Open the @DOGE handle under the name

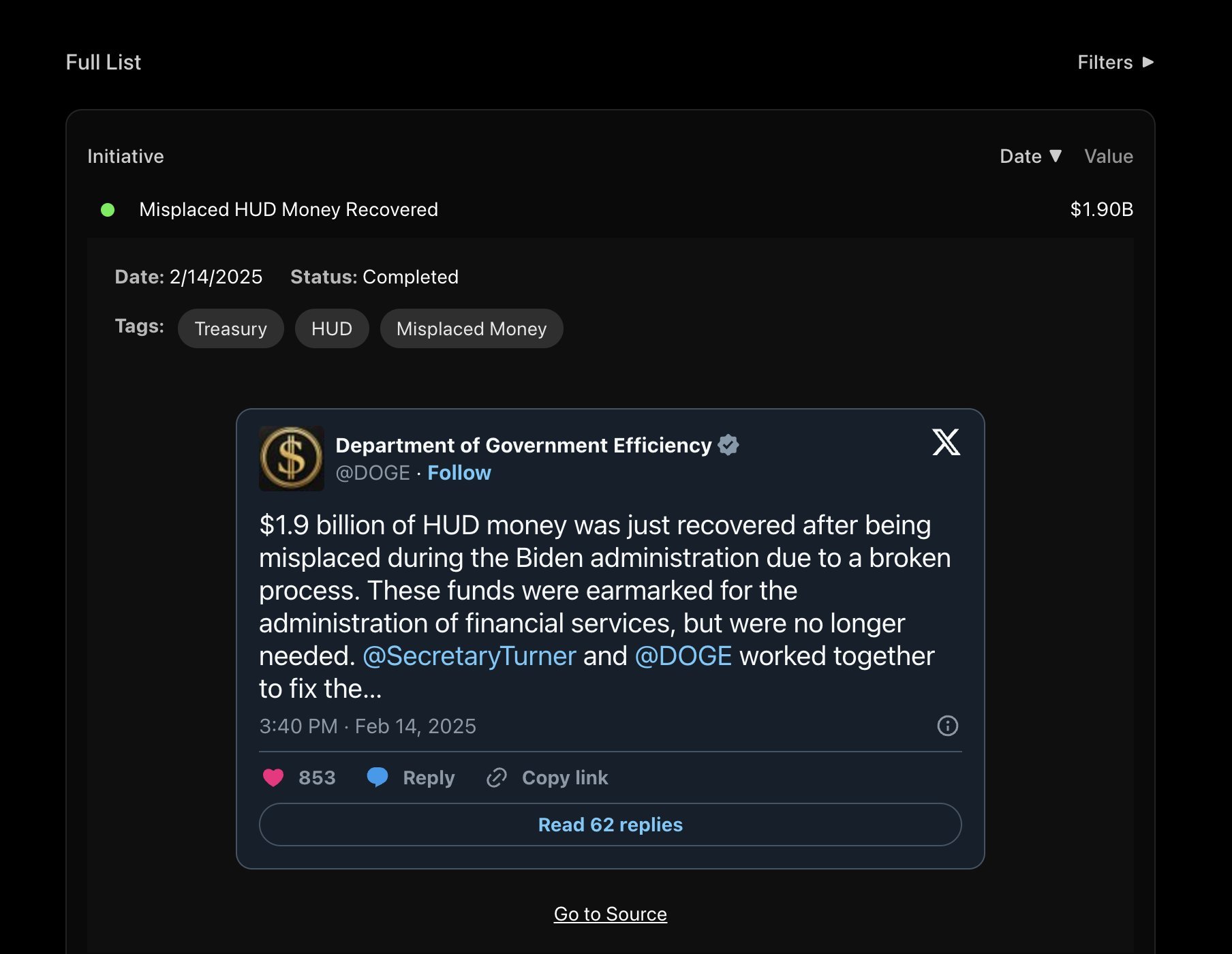point(373,473)
